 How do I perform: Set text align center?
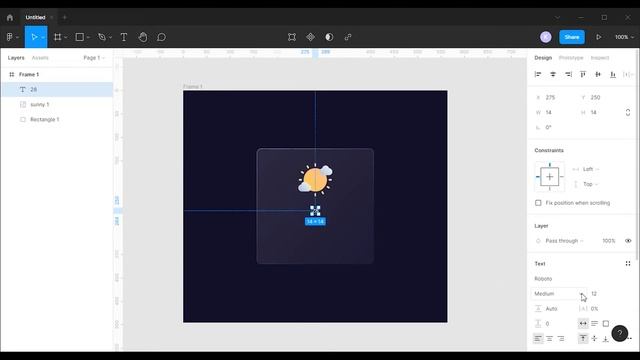coord(549,338)
